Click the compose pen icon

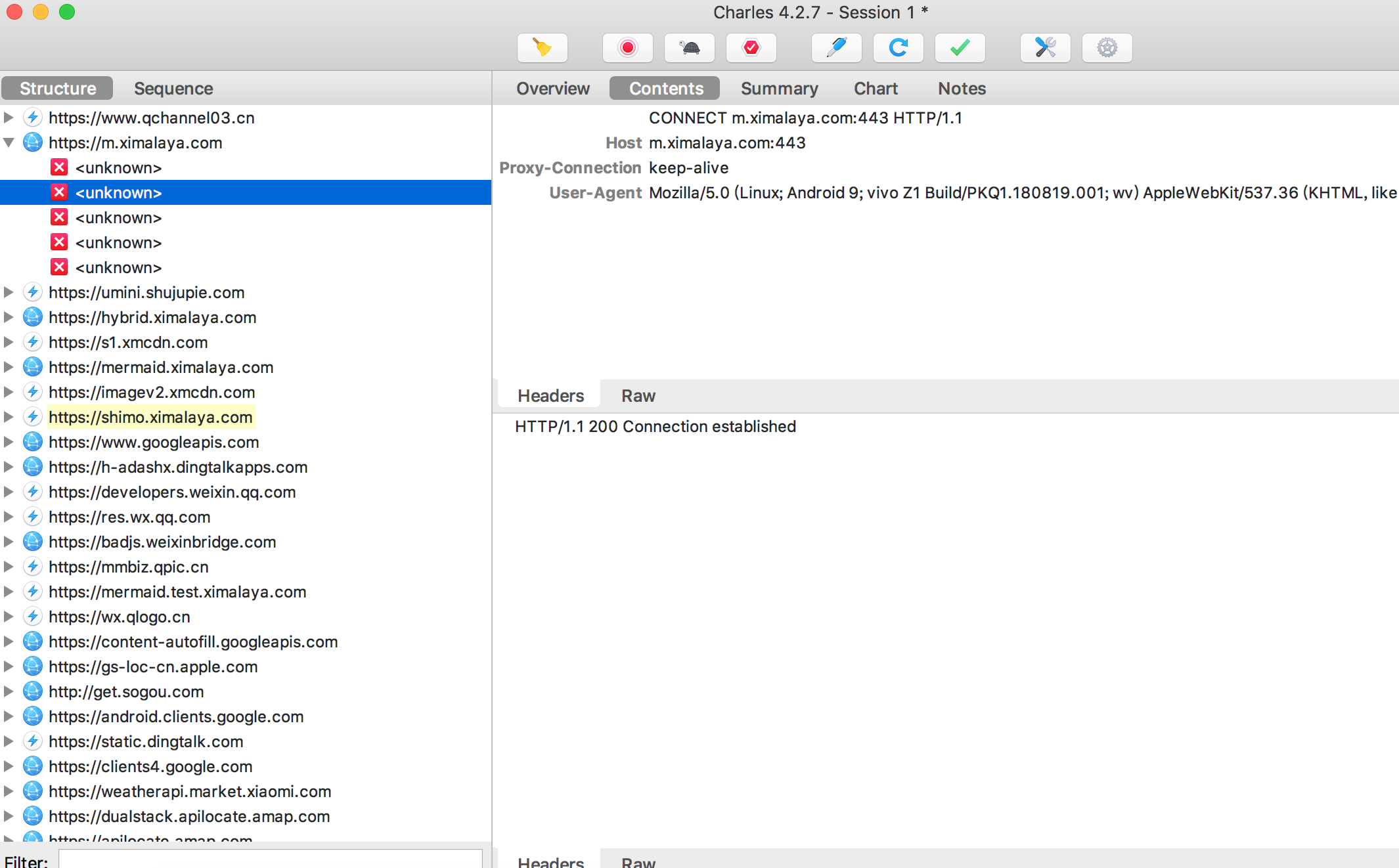pyautogui.click(x=836, y=48)
